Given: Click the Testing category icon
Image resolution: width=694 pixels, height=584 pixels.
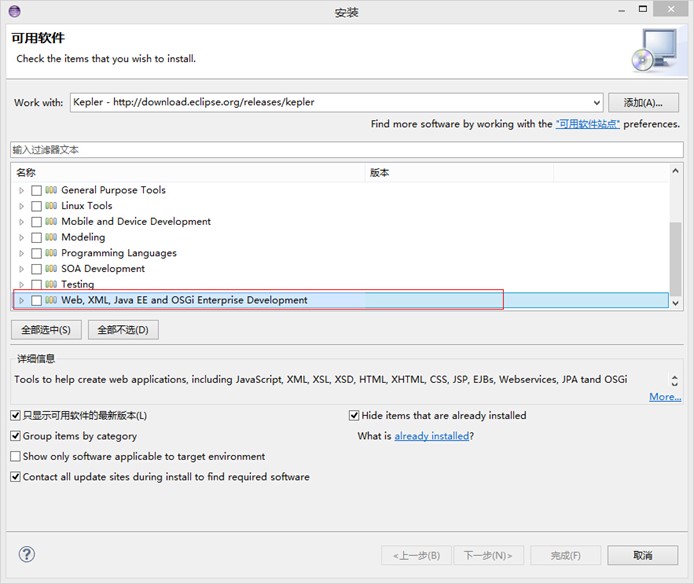Looking at the screenshot, I should [x=51, y=284].
